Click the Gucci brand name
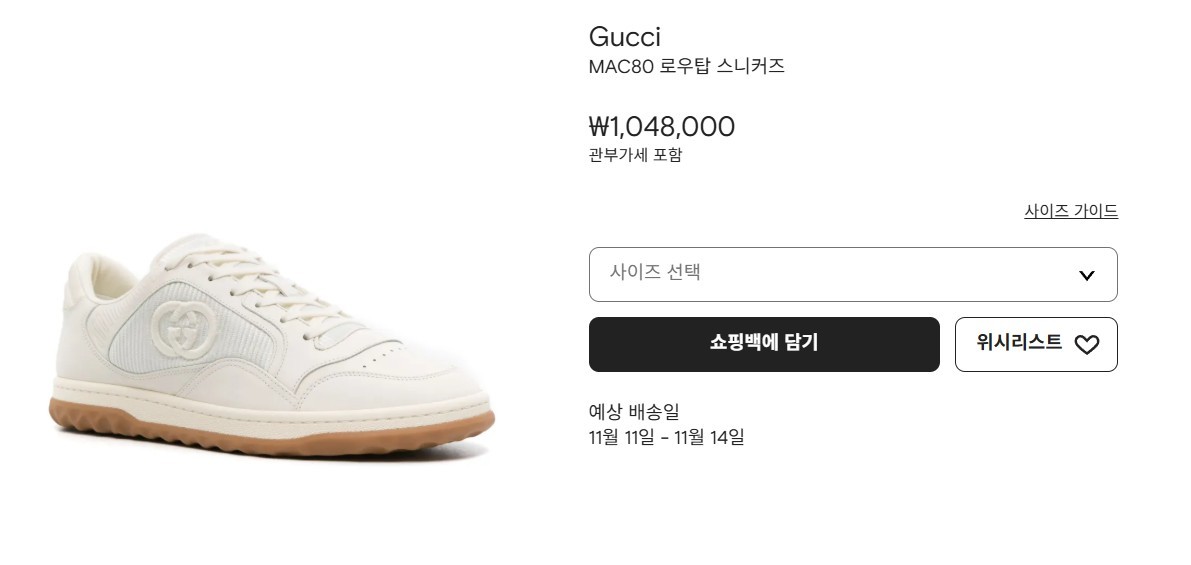This screenshot has height=565, width=1191. pyautogui.click(x=624, y=37)
